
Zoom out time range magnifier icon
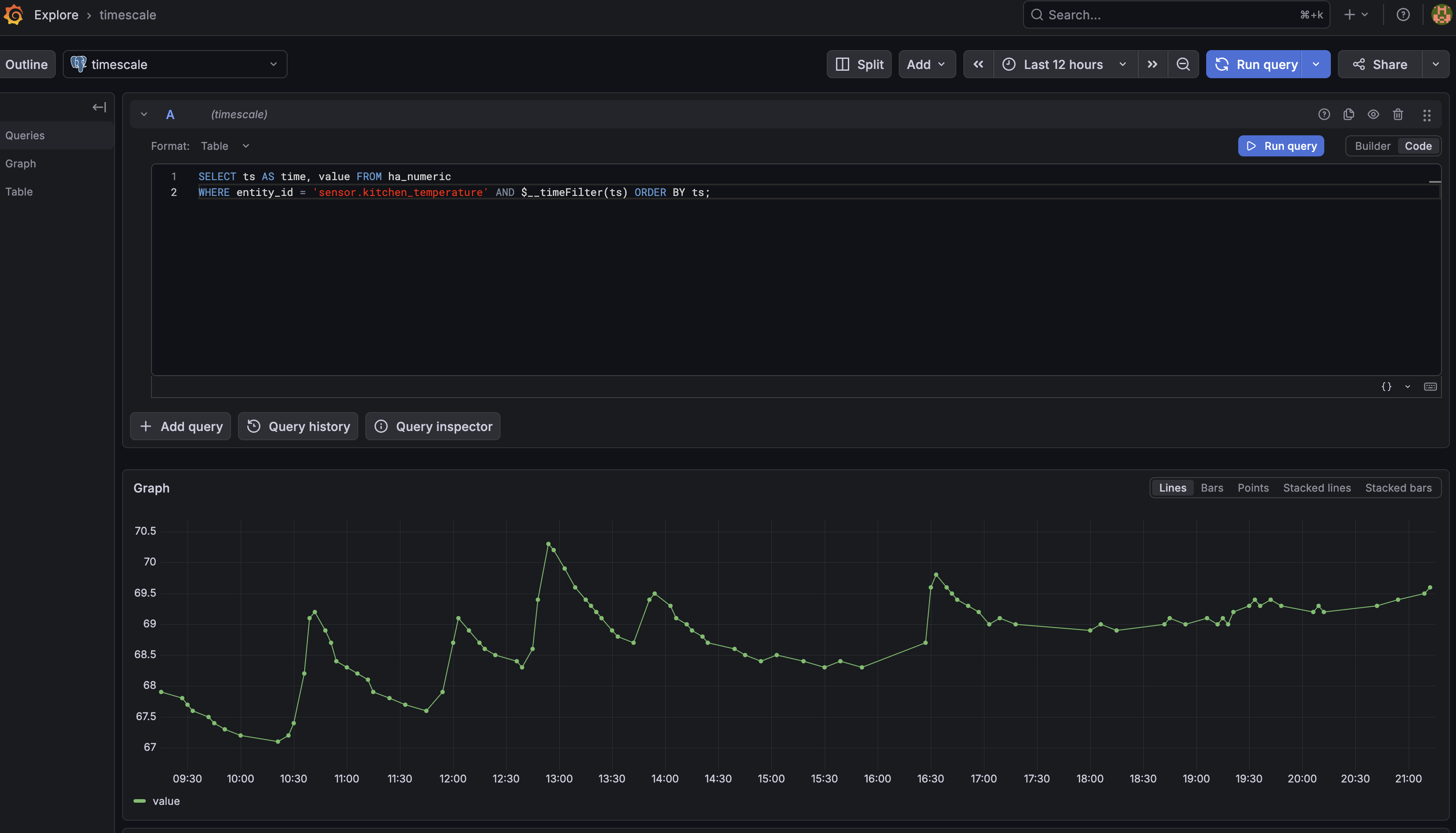point(1183,64)
